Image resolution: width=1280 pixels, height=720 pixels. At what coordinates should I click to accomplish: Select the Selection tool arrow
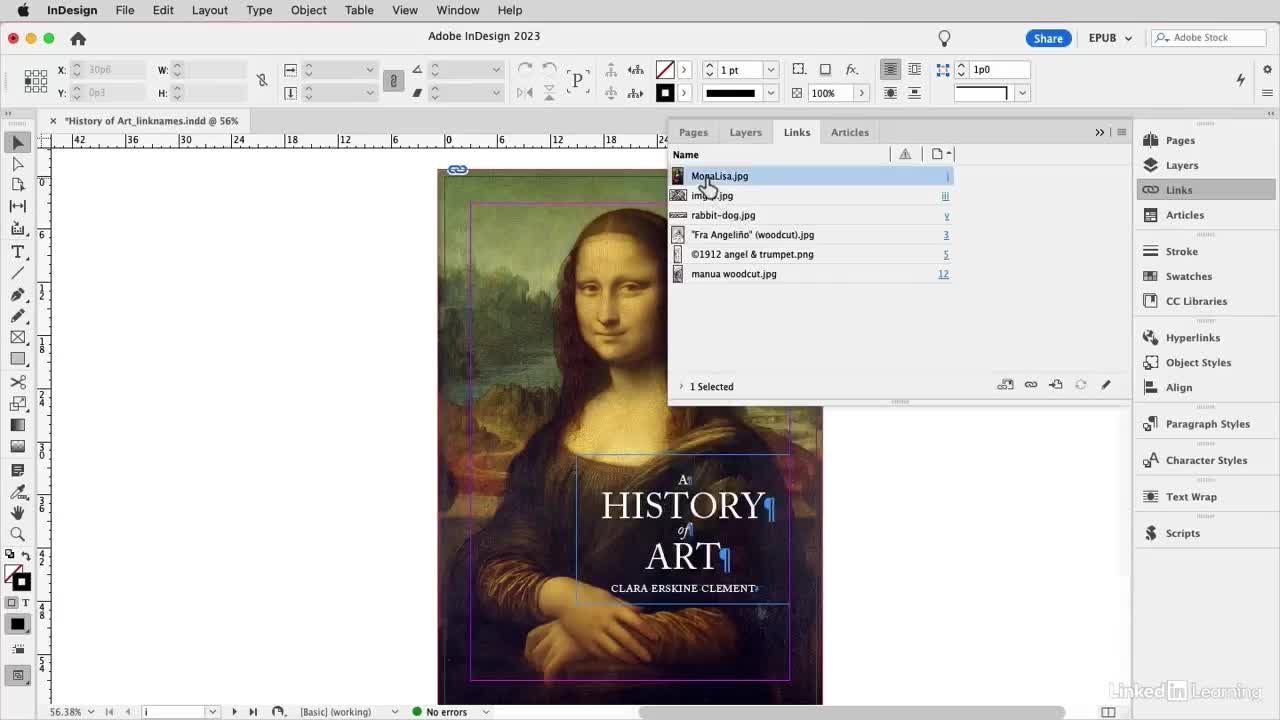18,143
